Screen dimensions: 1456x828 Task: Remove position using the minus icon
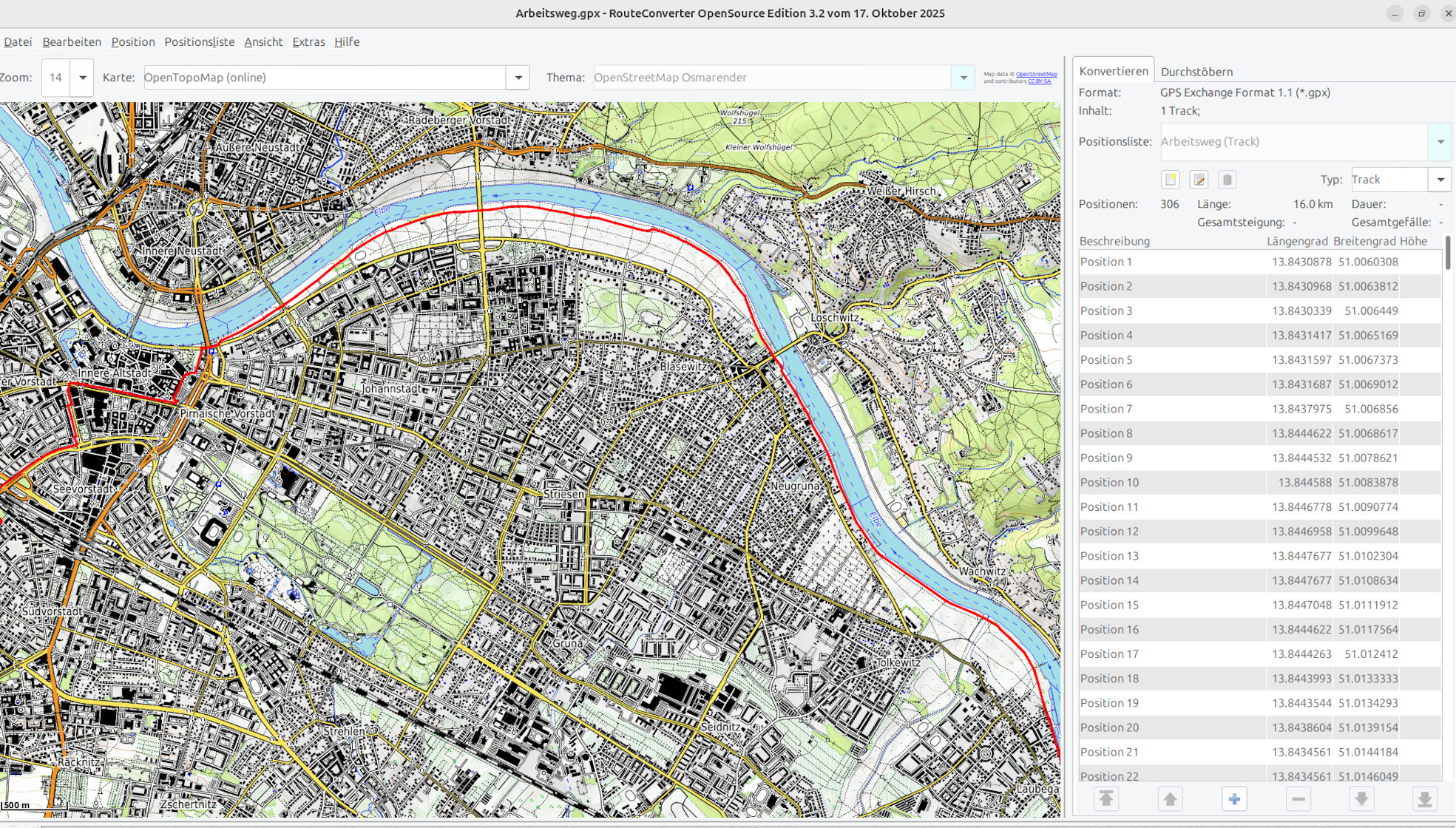point(1298,798)
